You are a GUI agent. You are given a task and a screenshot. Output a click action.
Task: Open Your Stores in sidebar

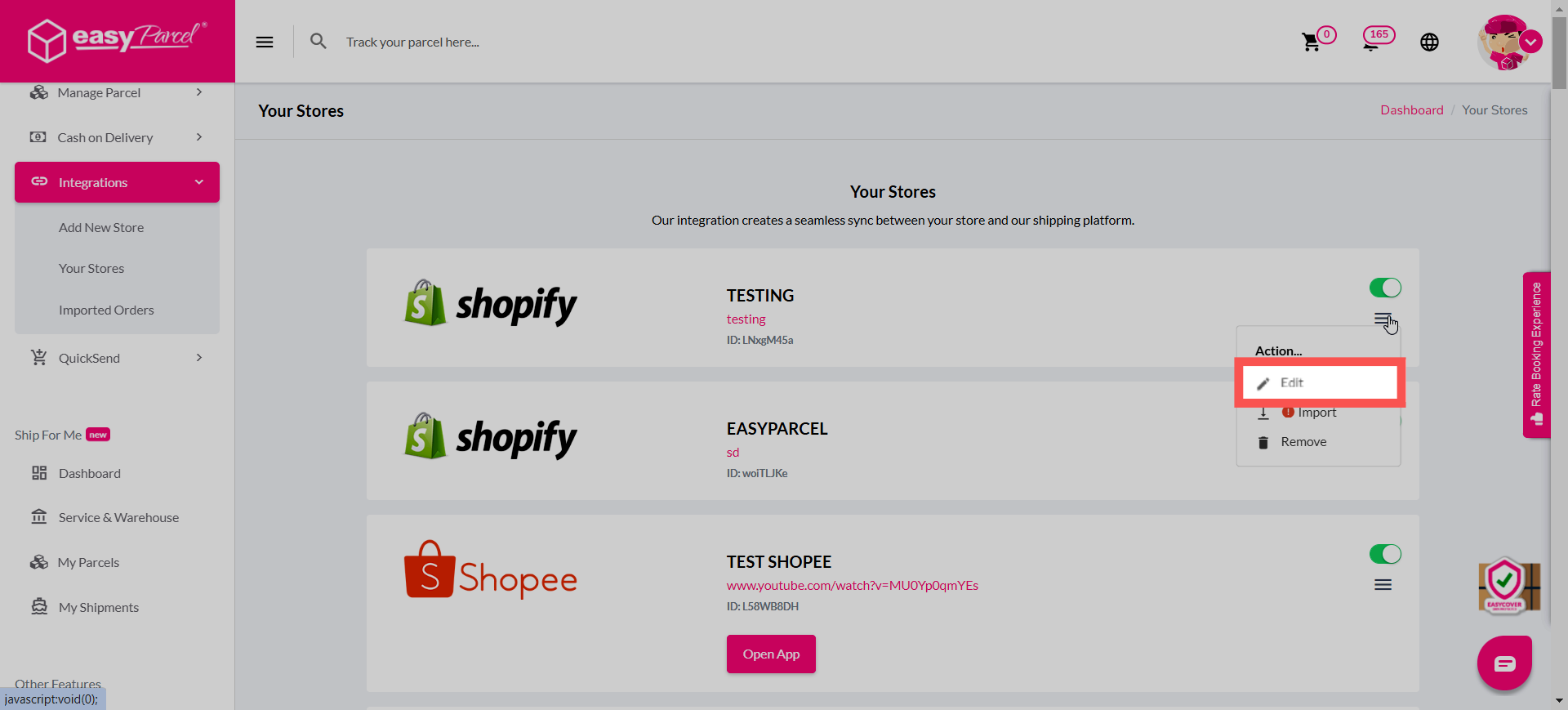(91, 268)
